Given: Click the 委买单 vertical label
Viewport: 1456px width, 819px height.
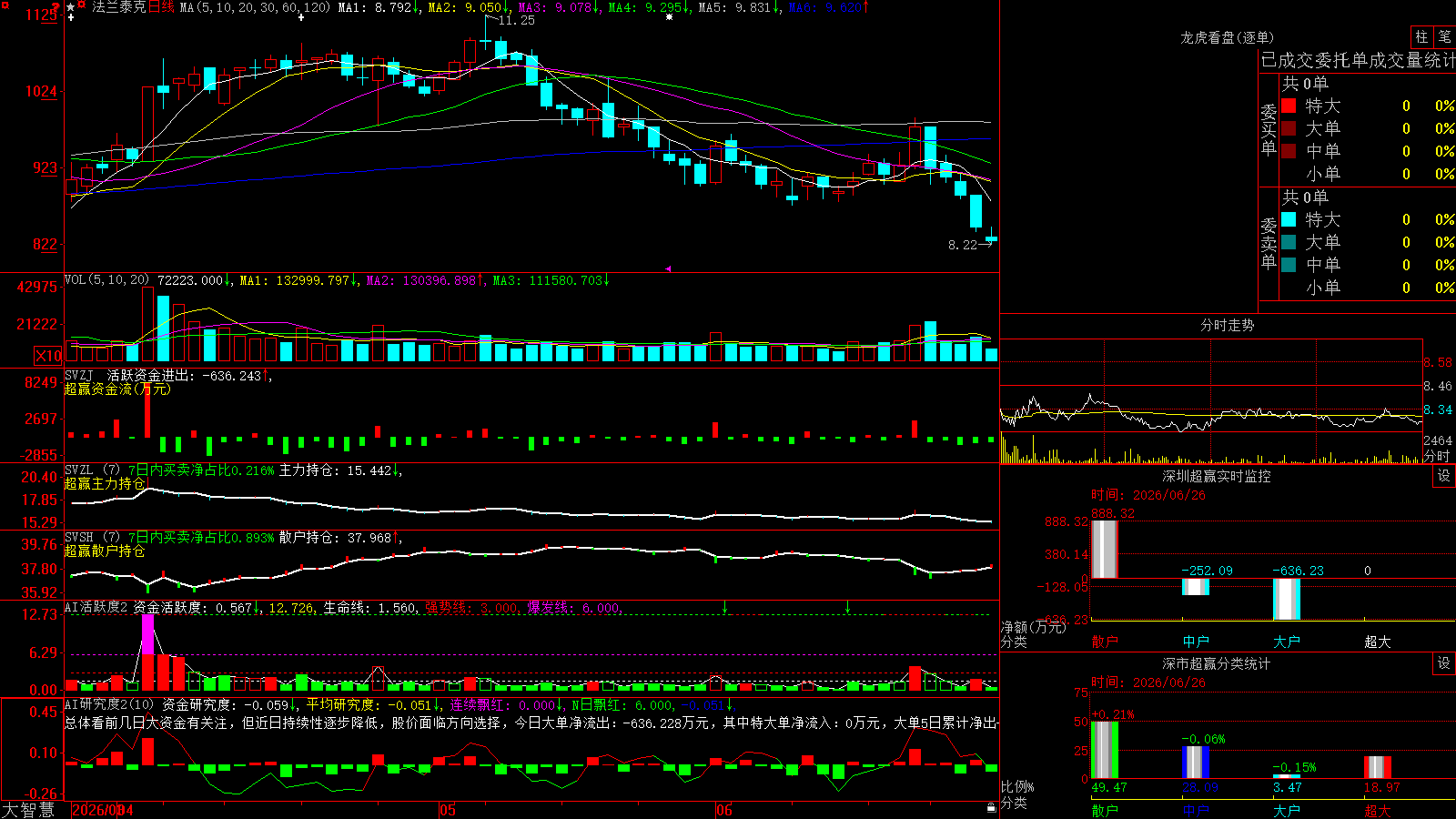Looking at the screenshot, I should (1269, 130).
